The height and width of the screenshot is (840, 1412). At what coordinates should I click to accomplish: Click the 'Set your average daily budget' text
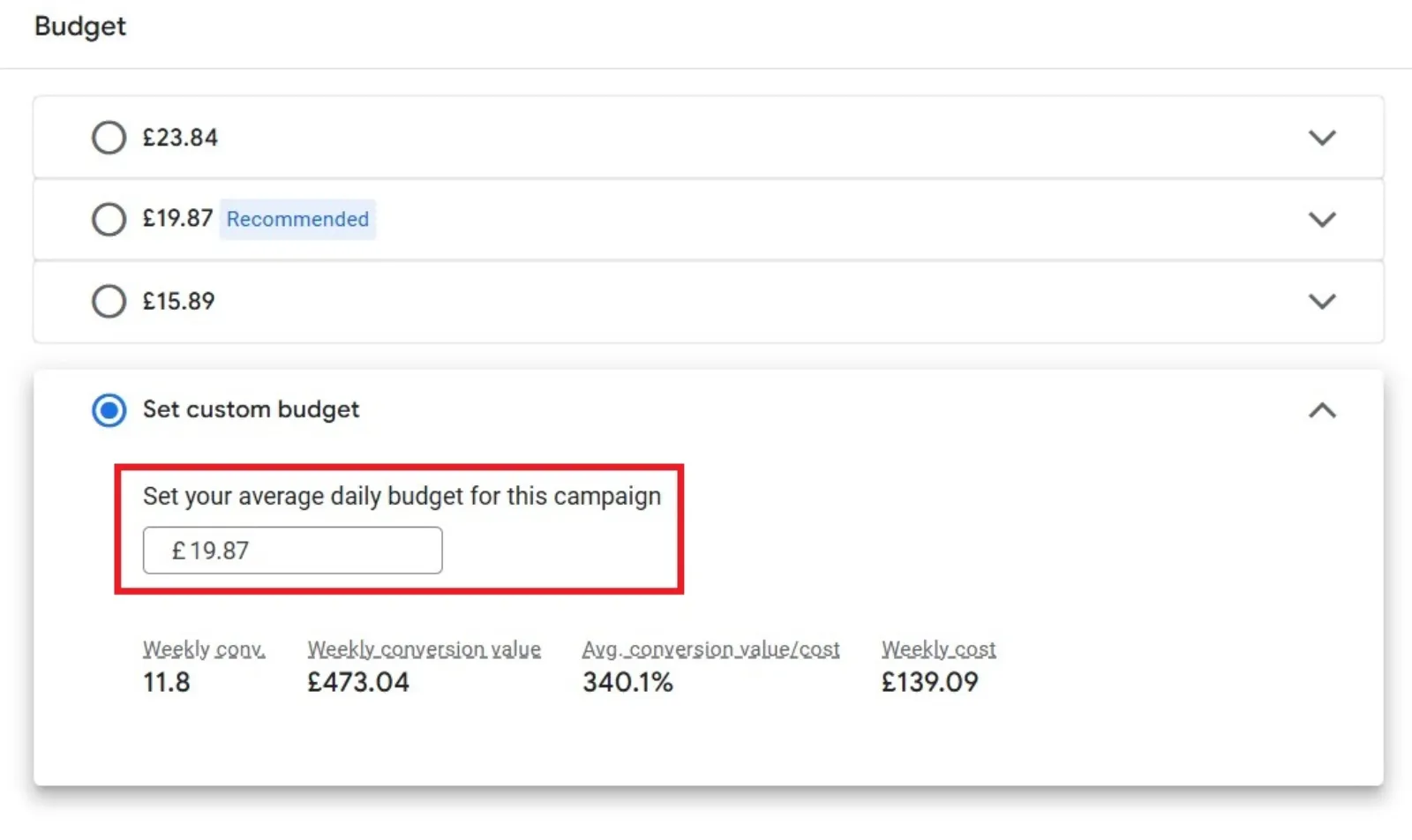tap(402, 496)
